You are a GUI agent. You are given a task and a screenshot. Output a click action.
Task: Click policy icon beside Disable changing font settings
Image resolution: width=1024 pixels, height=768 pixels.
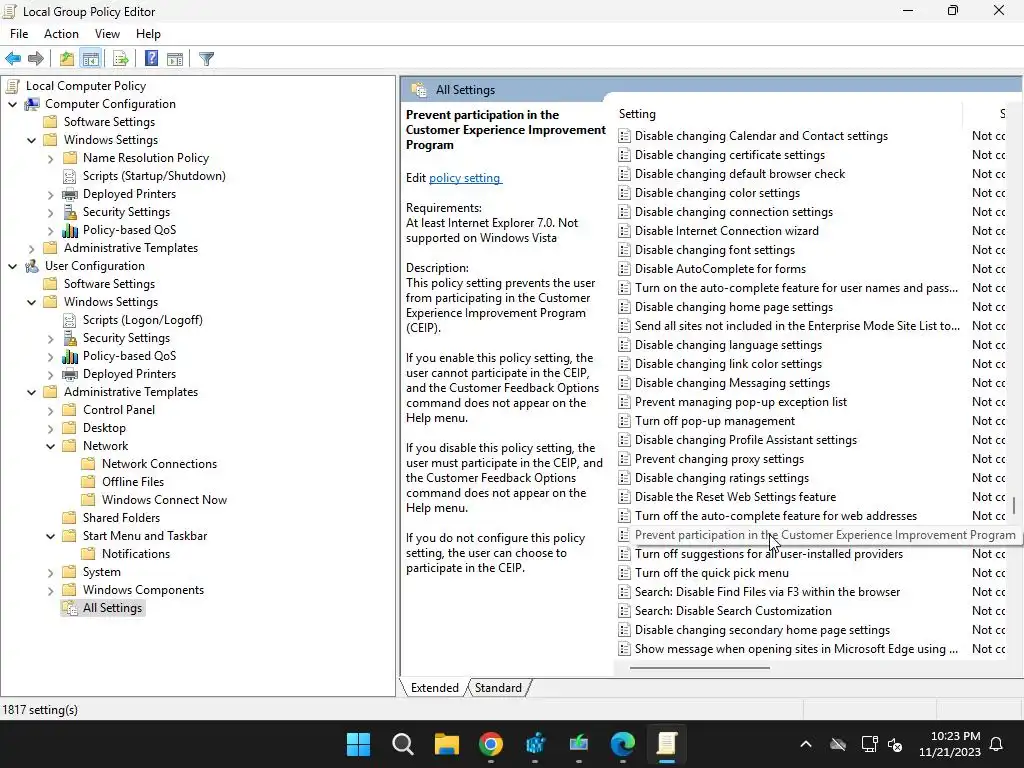click(624, 250)
